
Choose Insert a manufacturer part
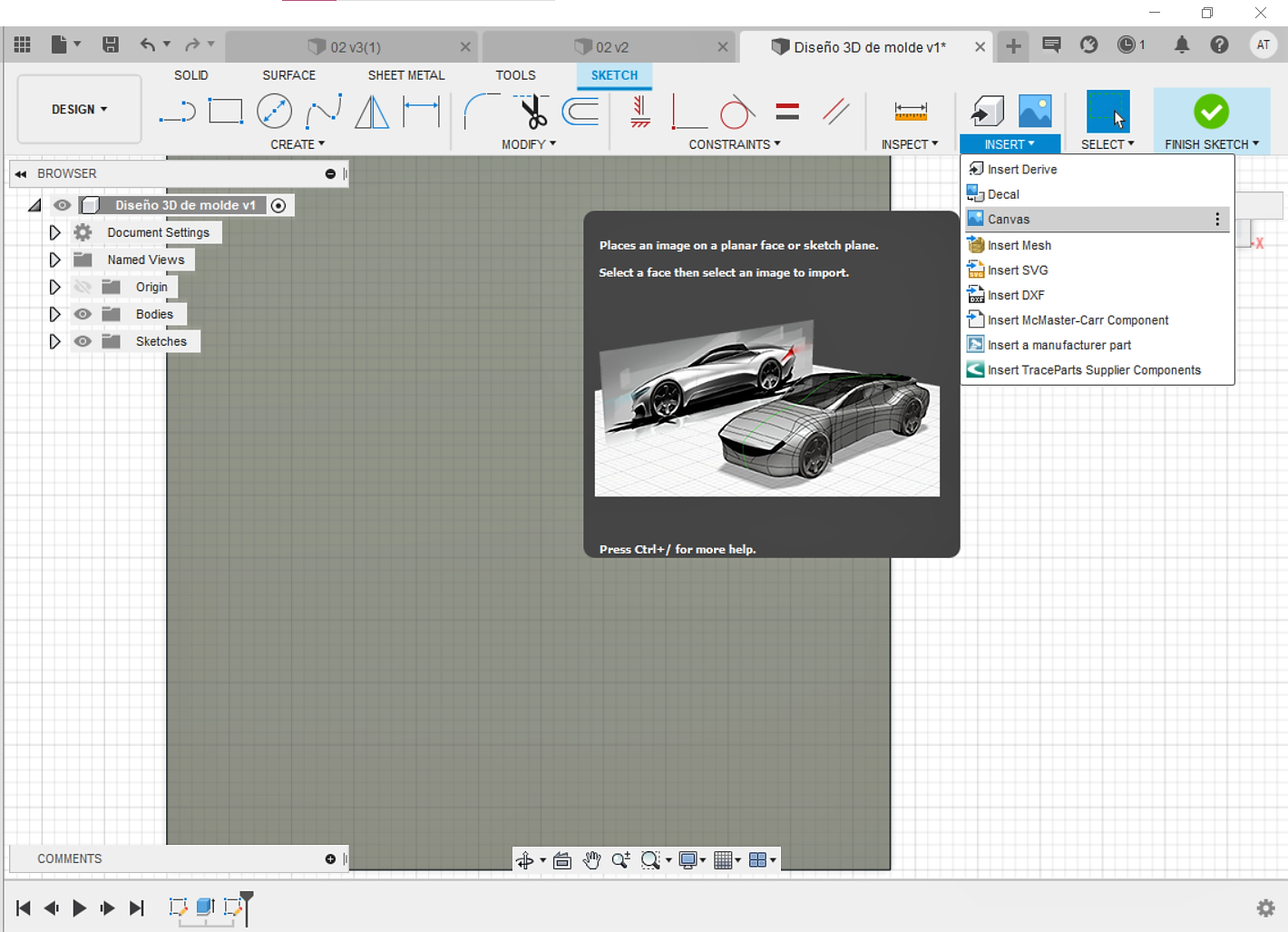1098,345
